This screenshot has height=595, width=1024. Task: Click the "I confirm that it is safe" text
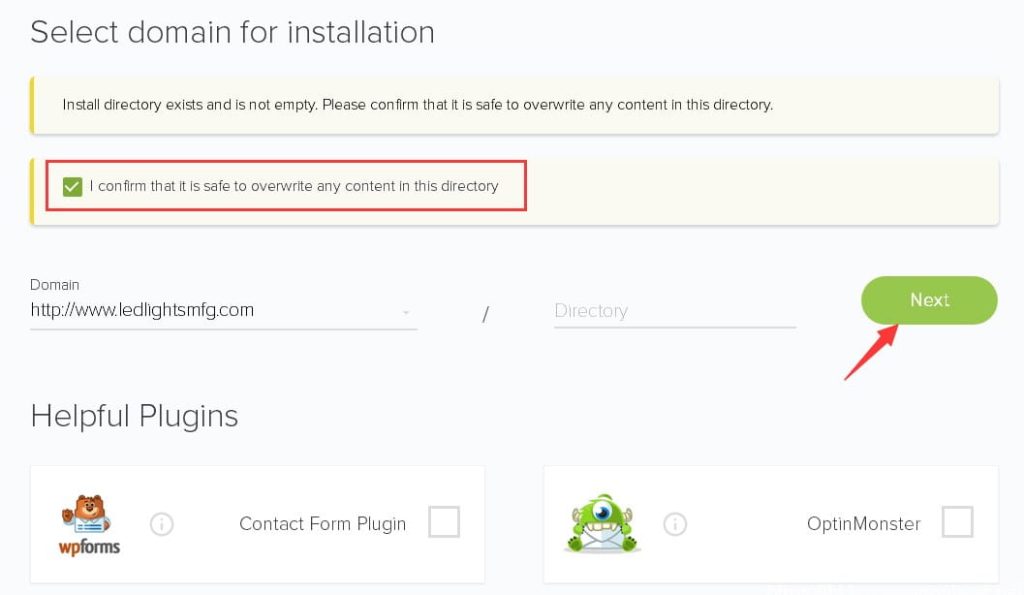[x=294, y=186]
